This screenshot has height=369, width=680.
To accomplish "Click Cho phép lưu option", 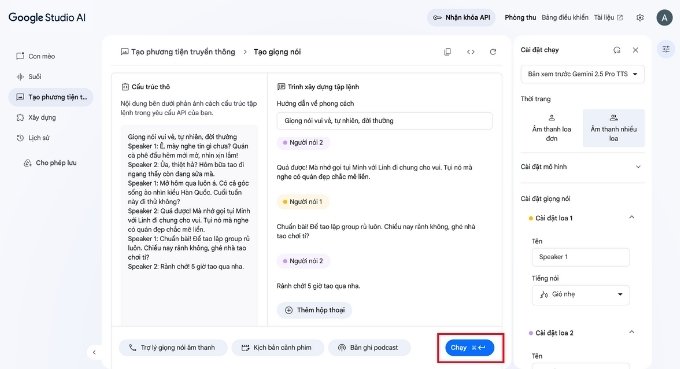I will (50, 163).
